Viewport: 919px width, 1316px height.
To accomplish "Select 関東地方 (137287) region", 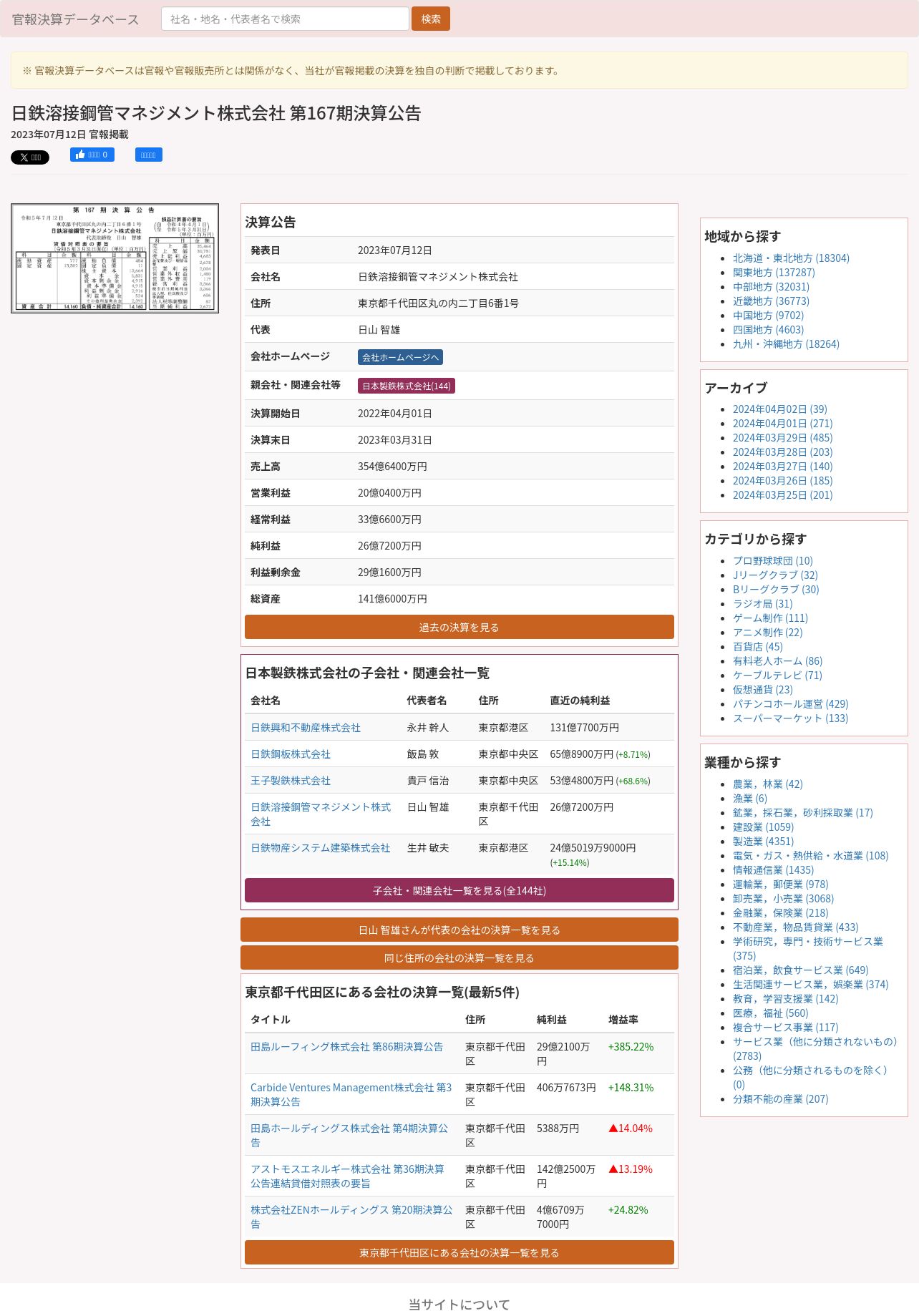I will tap(774, 273).
